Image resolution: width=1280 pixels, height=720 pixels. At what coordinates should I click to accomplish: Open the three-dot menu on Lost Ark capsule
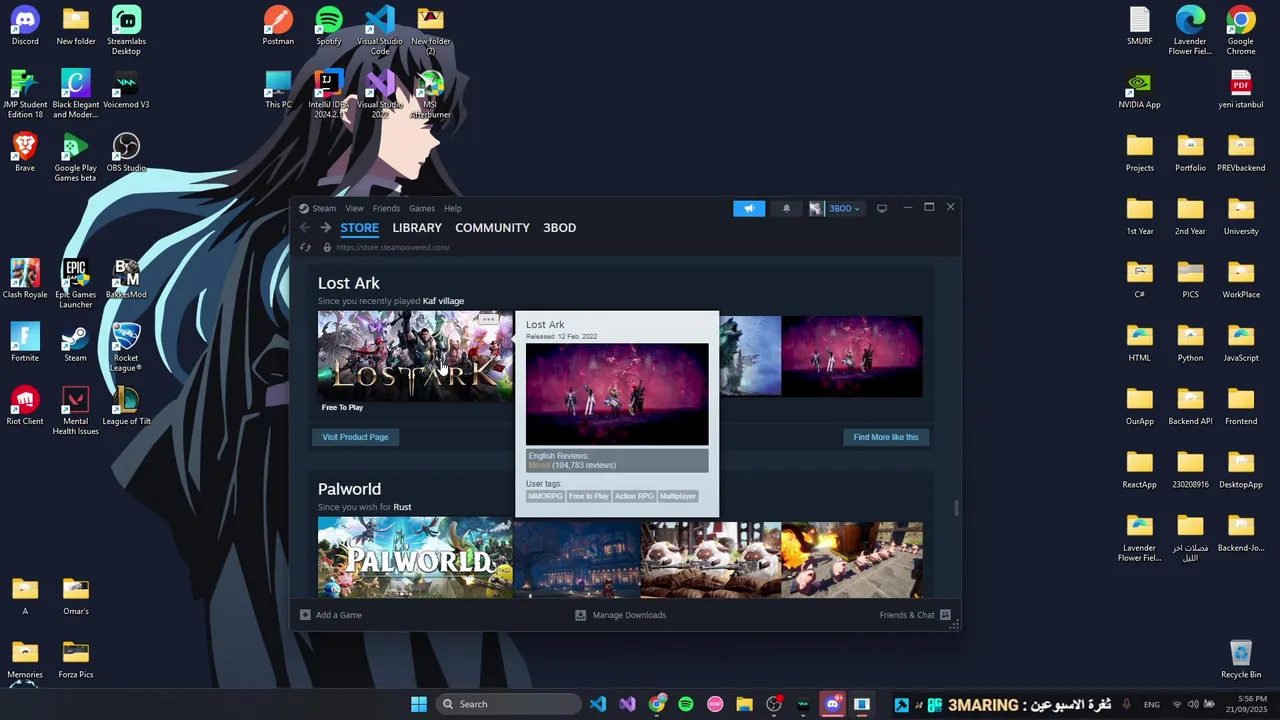tap(488, 320)
